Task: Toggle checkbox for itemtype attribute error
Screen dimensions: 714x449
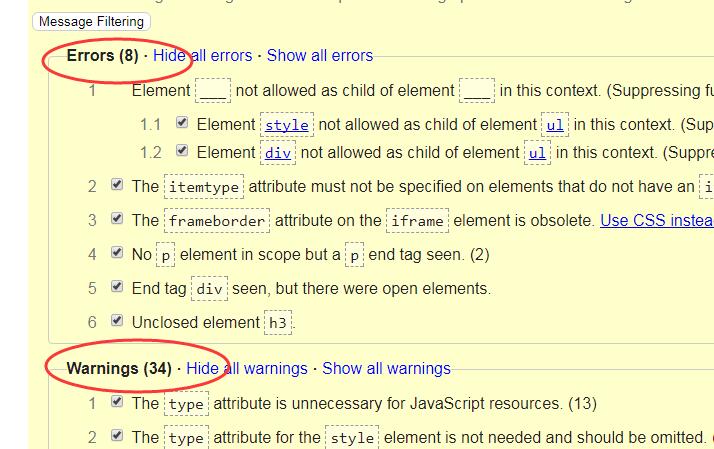Action: [117, 184]
